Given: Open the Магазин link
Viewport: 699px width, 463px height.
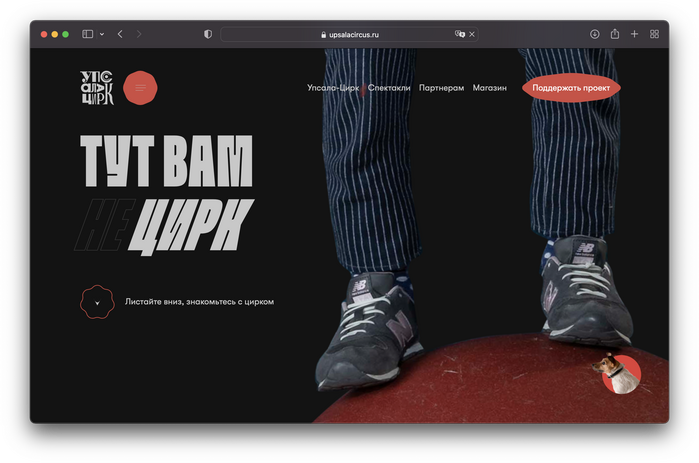Looking at the screenshot, I should coord(489,88).
